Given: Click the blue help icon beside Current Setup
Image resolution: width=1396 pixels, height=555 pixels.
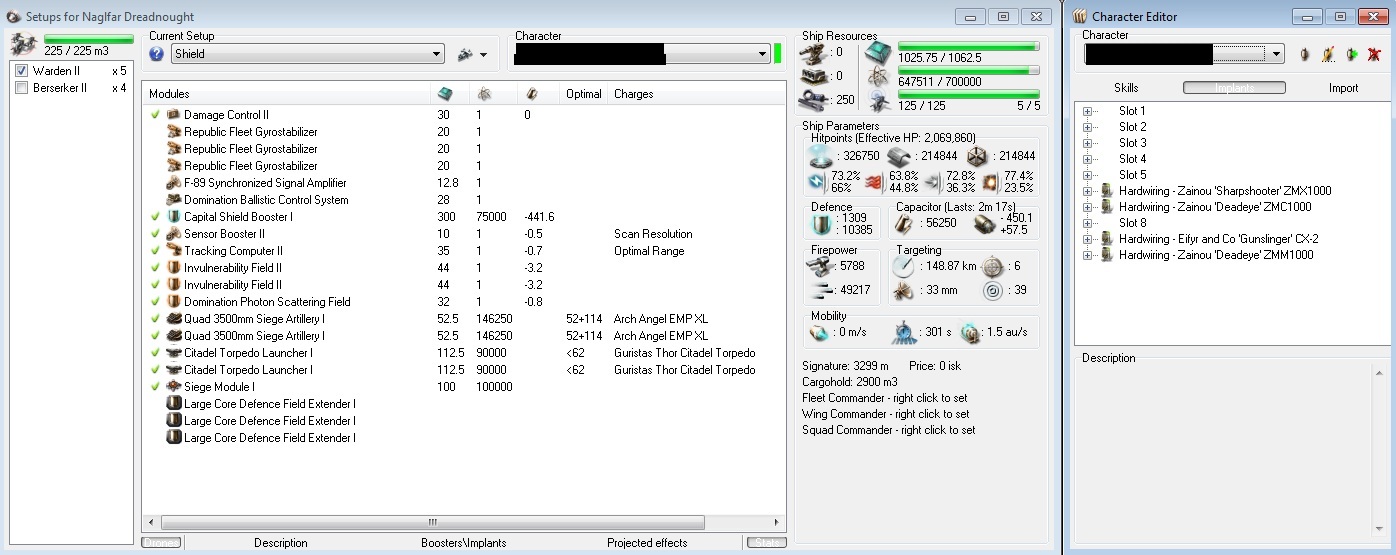Looking at the screenshot, I should click(156, 54).
